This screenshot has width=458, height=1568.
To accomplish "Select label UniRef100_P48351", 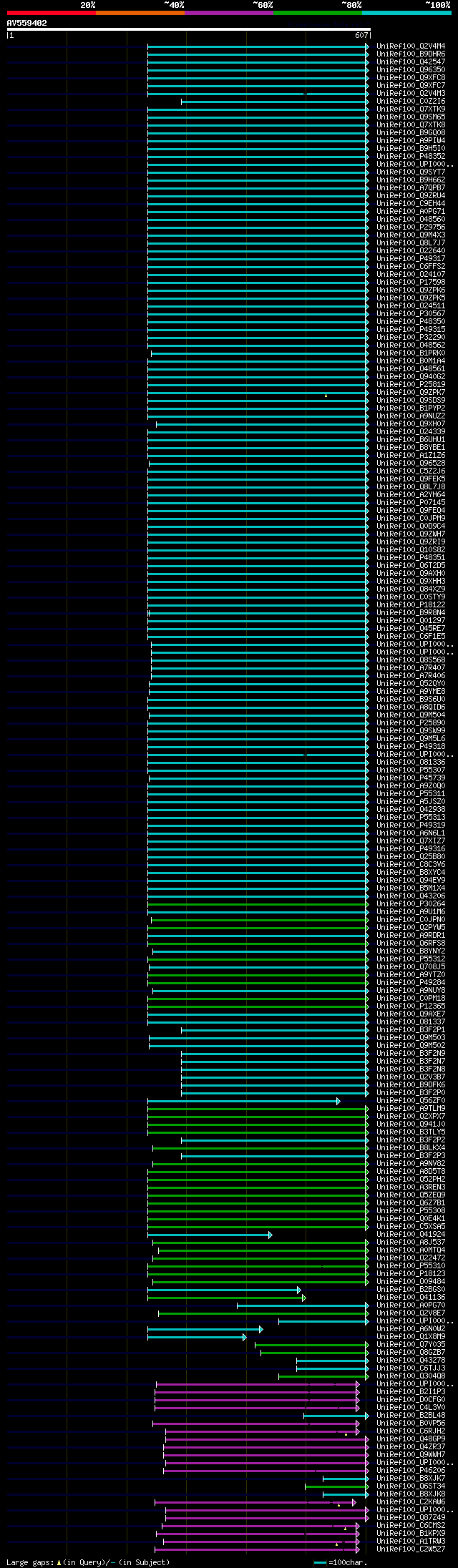I will tap(411, 557).
